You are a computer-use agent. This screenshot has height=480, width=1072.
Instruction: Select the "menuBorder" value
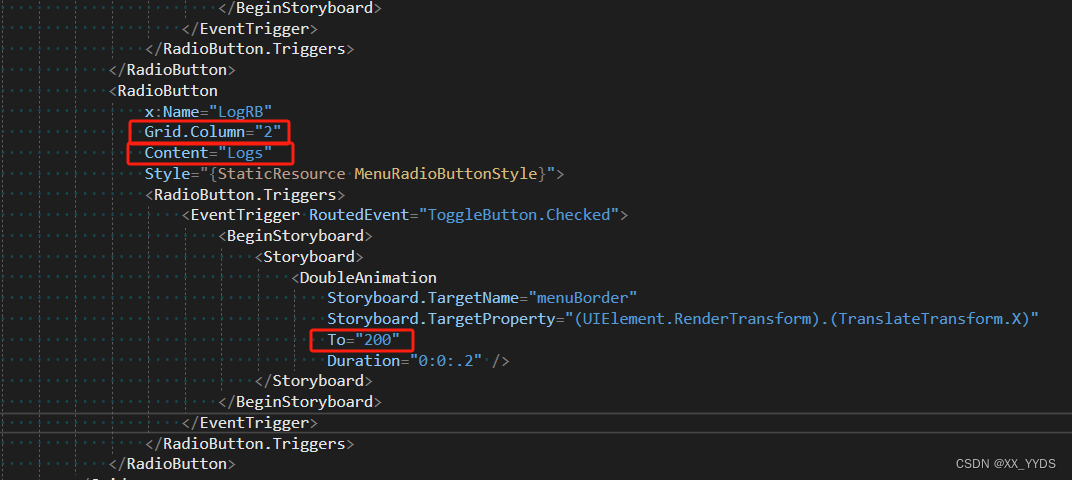582,298
